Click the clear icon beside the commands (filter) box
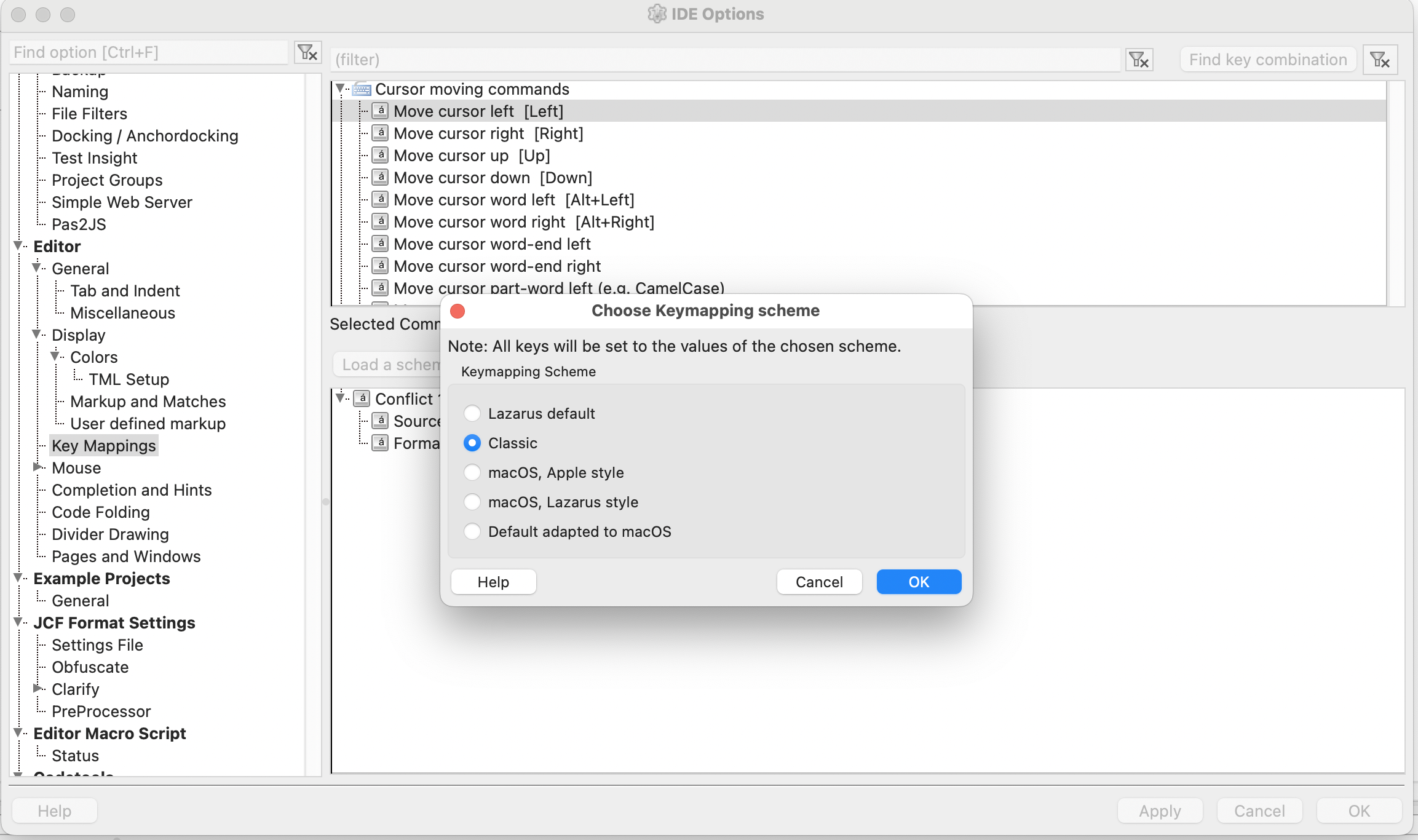The image size is (1418, 840). coord(1139,60)
